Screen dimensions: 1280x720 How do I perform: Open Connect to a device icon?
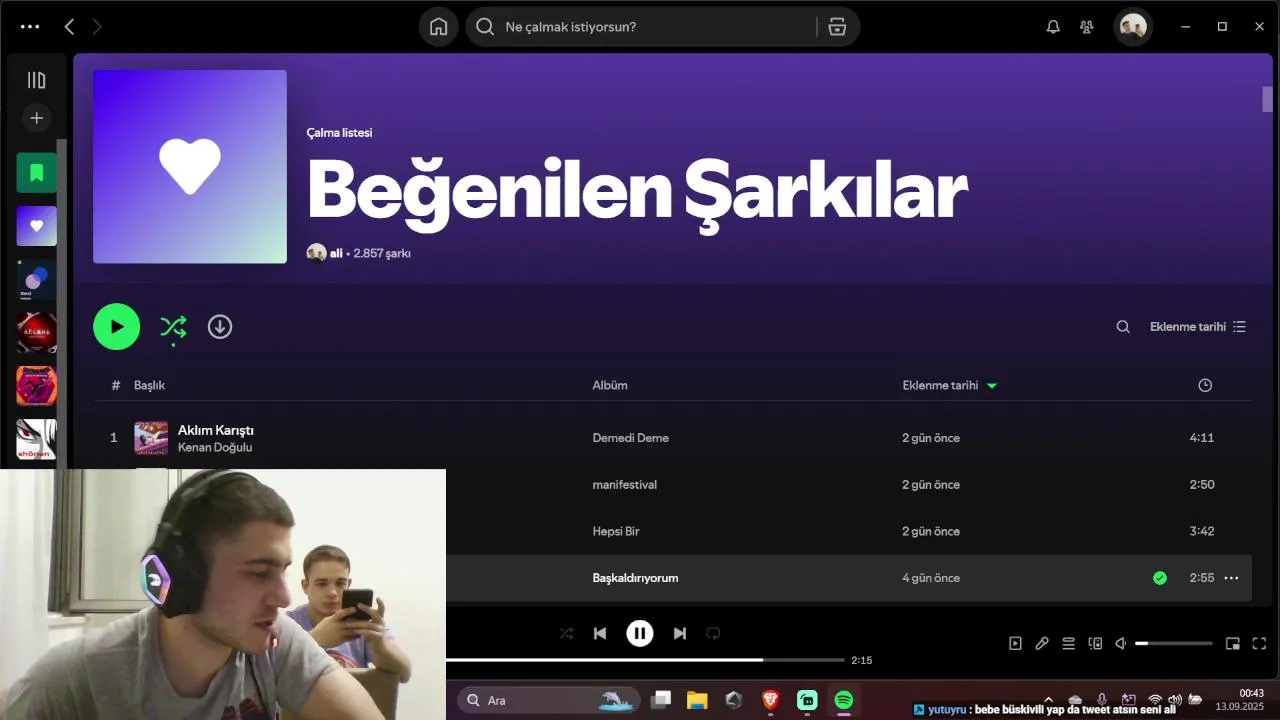[1095, 644]
